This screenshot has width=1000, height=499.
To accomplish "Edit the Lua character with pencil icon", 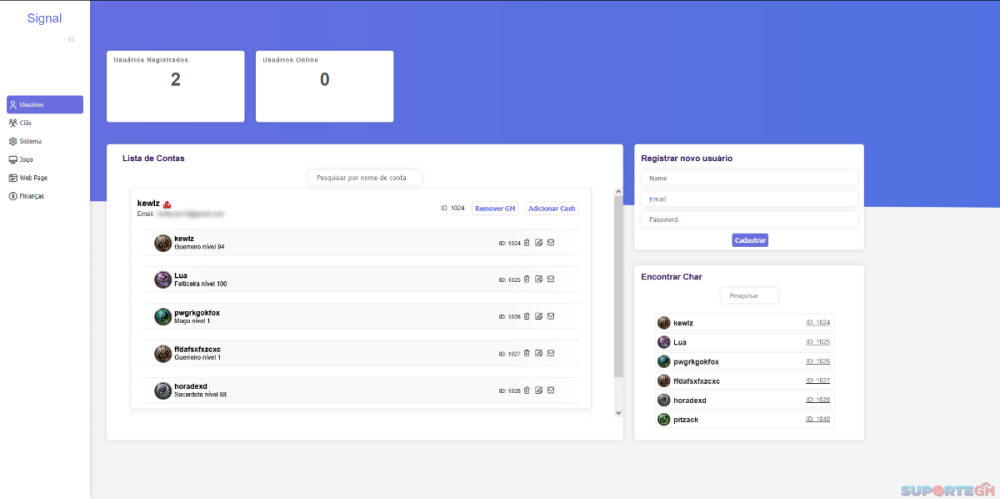I will pos(539,280).
